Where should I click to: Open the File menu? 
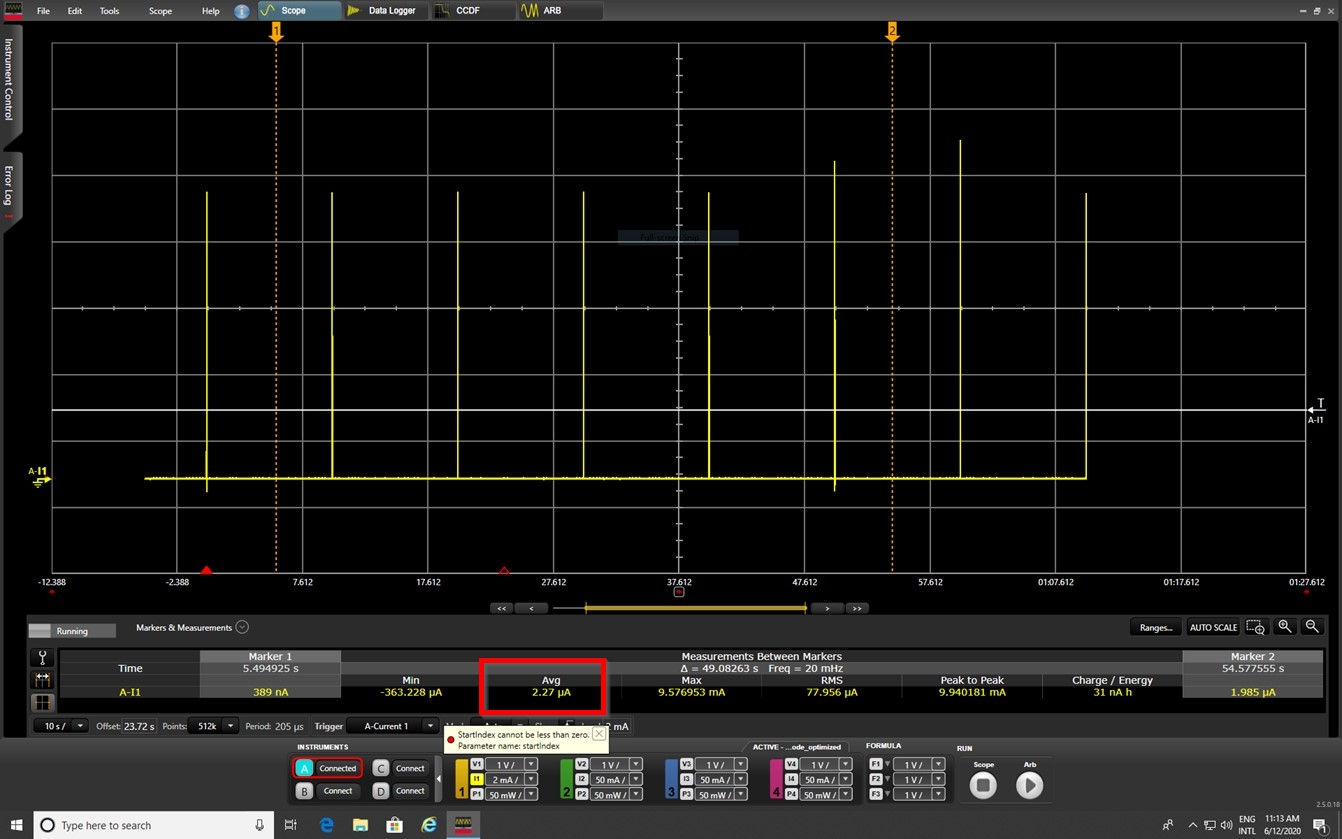[x=43, y=11]
